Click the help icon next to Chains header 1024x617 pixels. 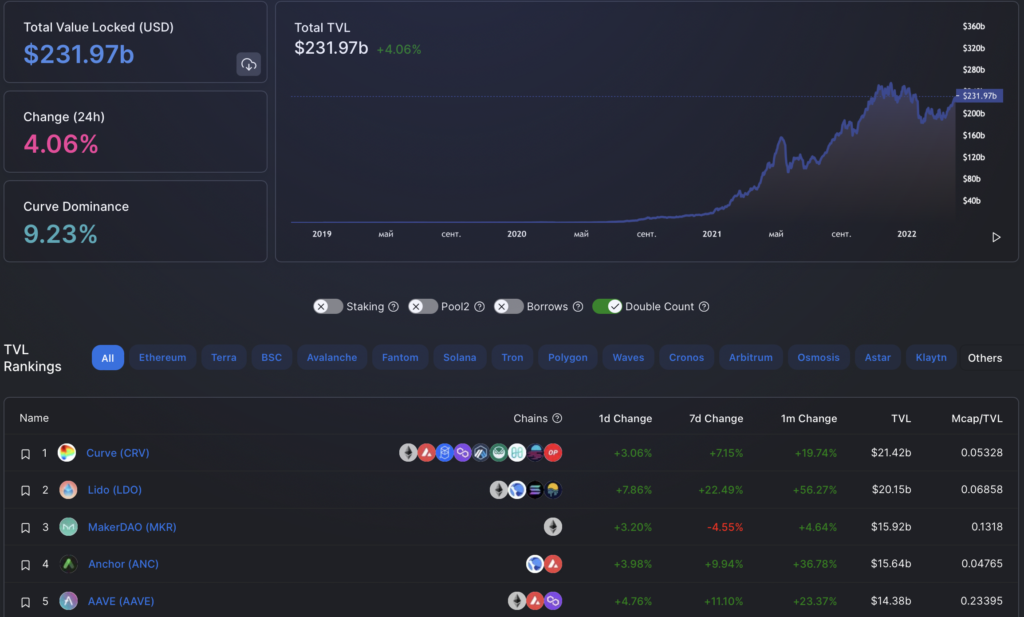click(x=557, y=419)
